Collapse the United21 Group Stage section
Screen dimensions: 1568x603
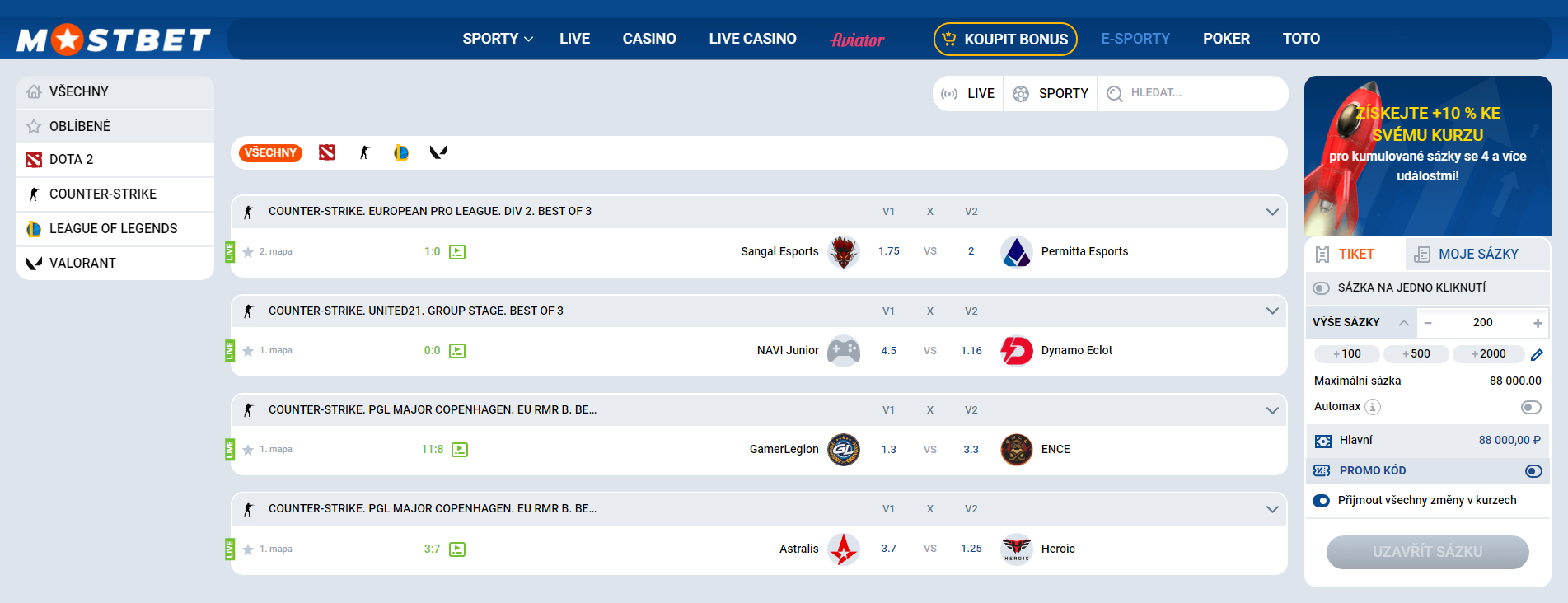[1271, 311]
